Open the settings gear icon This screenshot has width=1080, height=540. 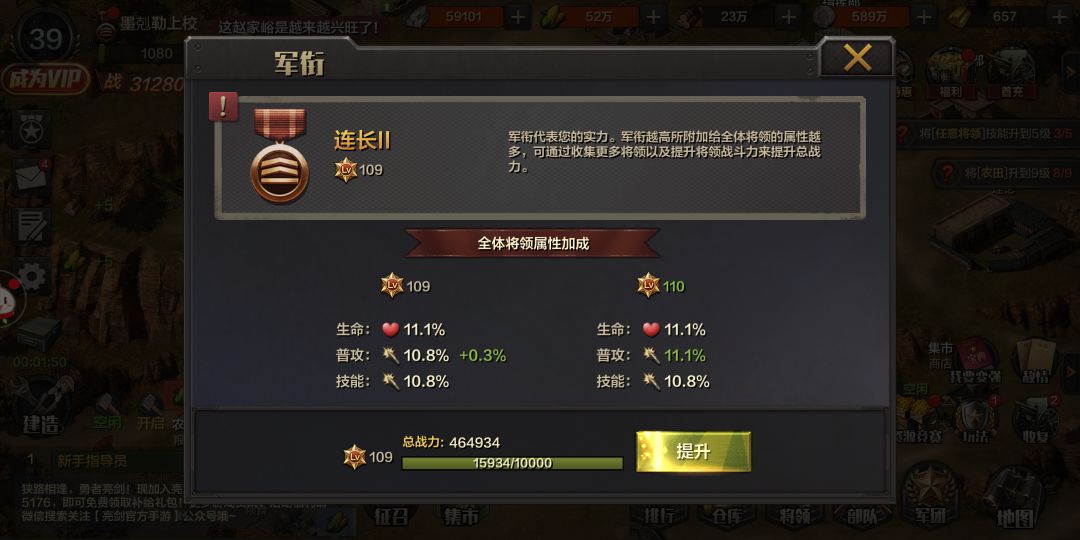[x=32, y=276]
